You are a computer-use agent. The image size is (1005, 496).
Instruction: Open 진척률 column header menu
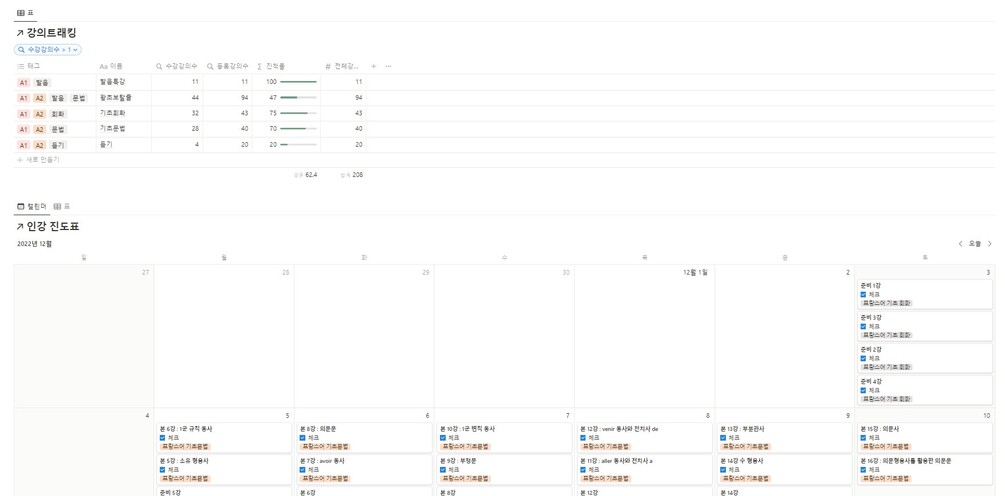tap(287, 66)
